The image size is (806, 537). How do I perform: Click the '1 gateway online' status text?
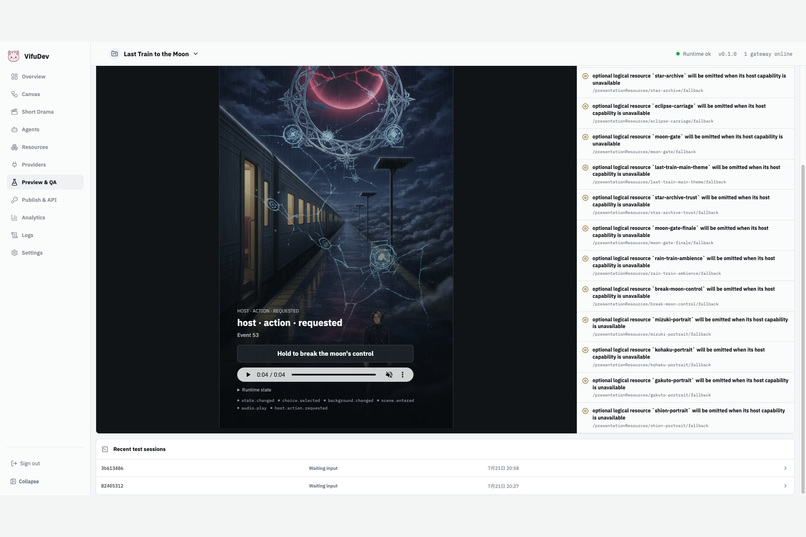tap(768, 53)
